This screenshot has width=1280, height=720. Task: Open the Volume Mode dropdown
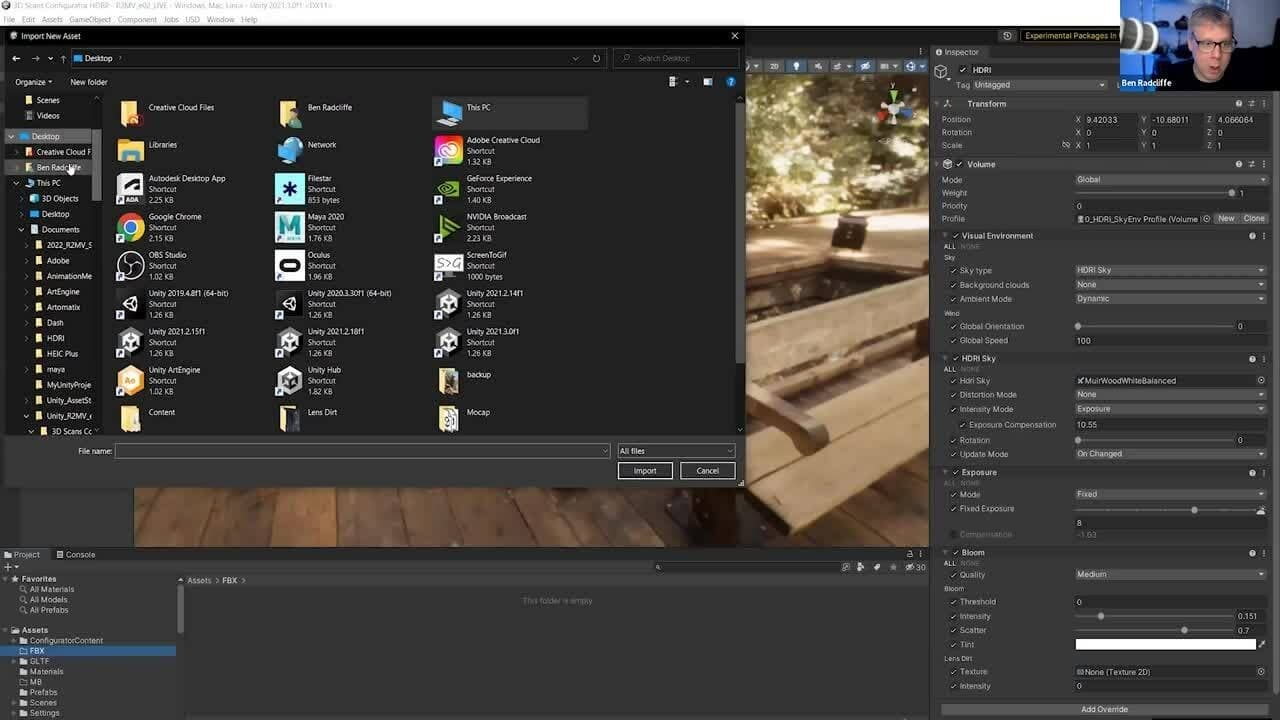[1171, 180]
